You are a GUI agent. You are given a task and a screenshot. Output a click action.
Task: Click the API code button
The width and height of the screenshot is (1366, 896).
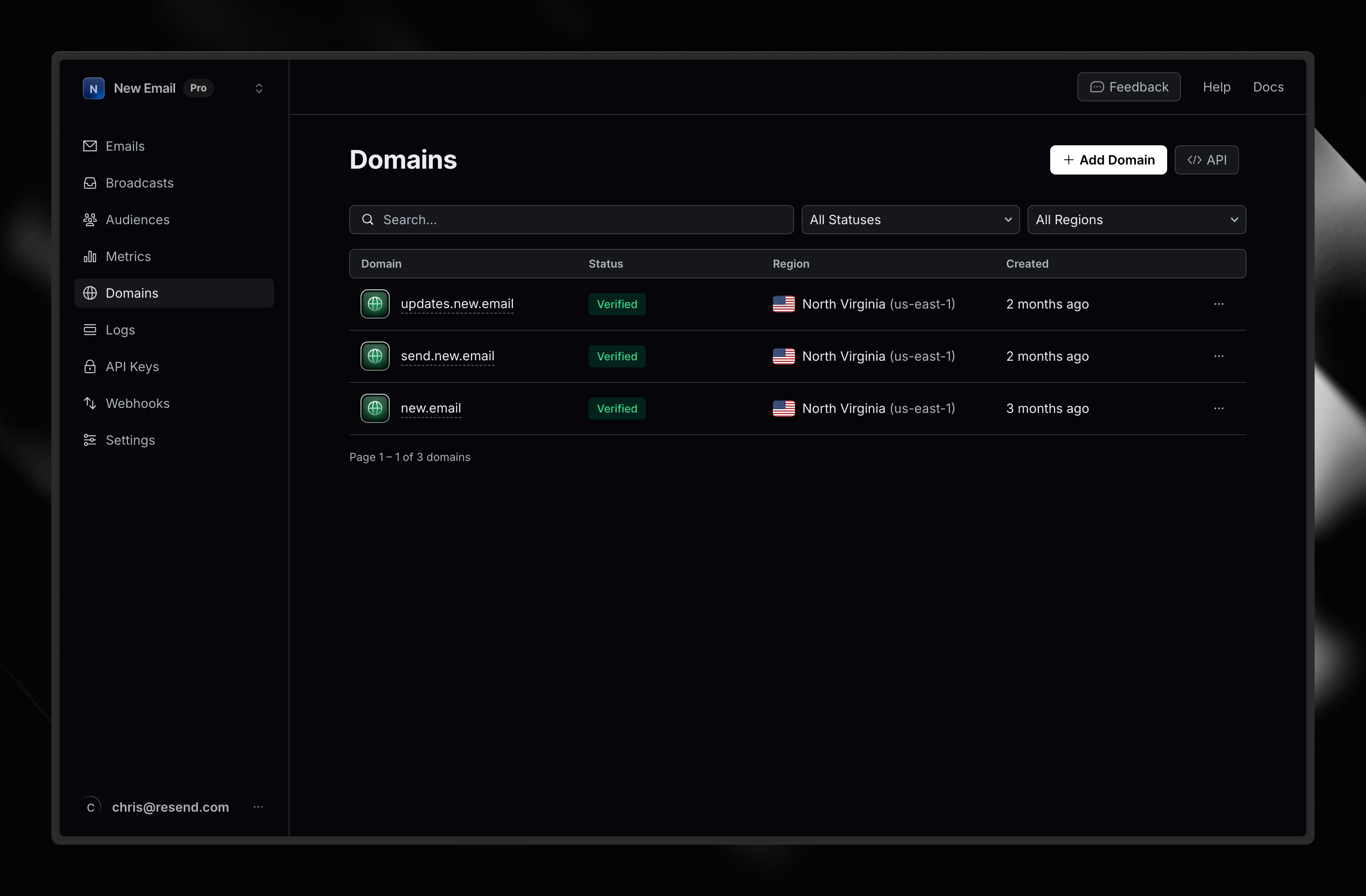[x=1206, y=160]
